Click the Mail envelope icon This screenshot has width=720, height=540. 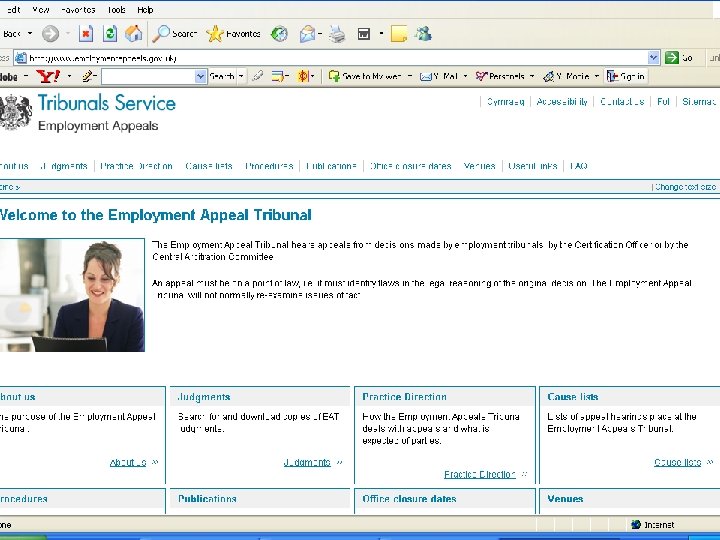click(x=308, y=34)
